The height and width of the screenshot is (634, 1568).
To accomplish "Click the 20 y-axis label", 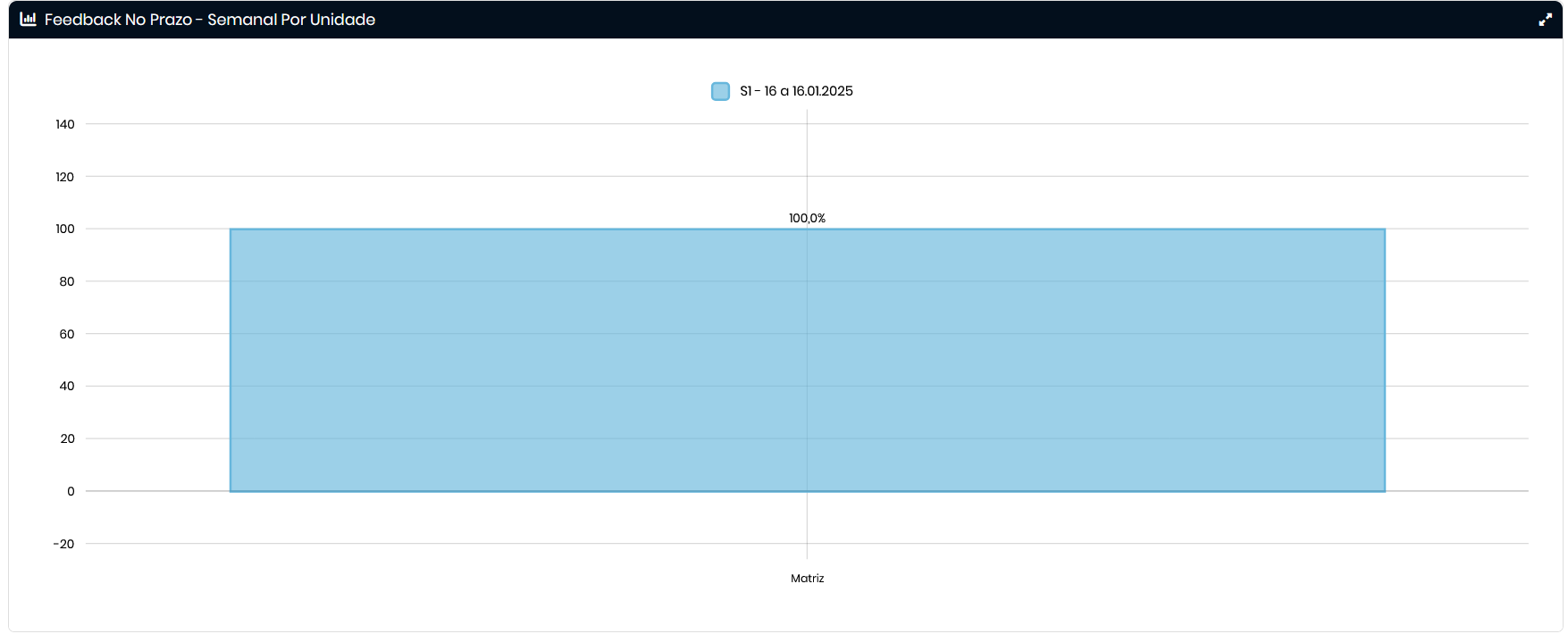I will point(67,438).
